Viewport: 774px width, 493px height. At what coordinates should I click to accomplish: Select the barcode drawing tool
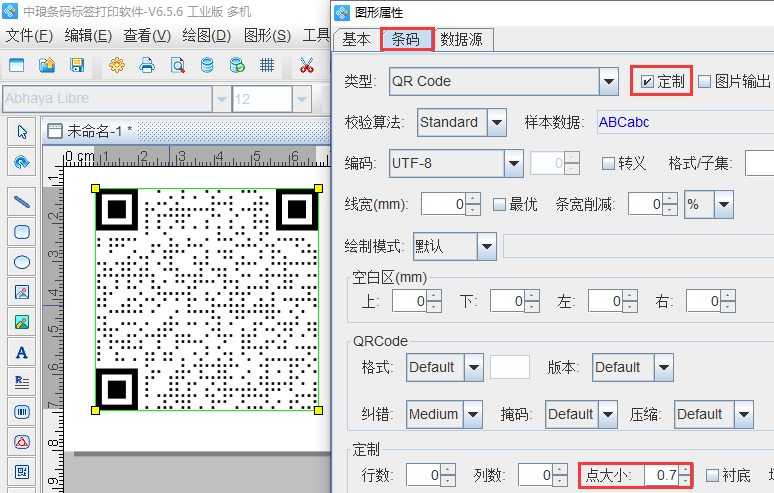pos(22,412)
